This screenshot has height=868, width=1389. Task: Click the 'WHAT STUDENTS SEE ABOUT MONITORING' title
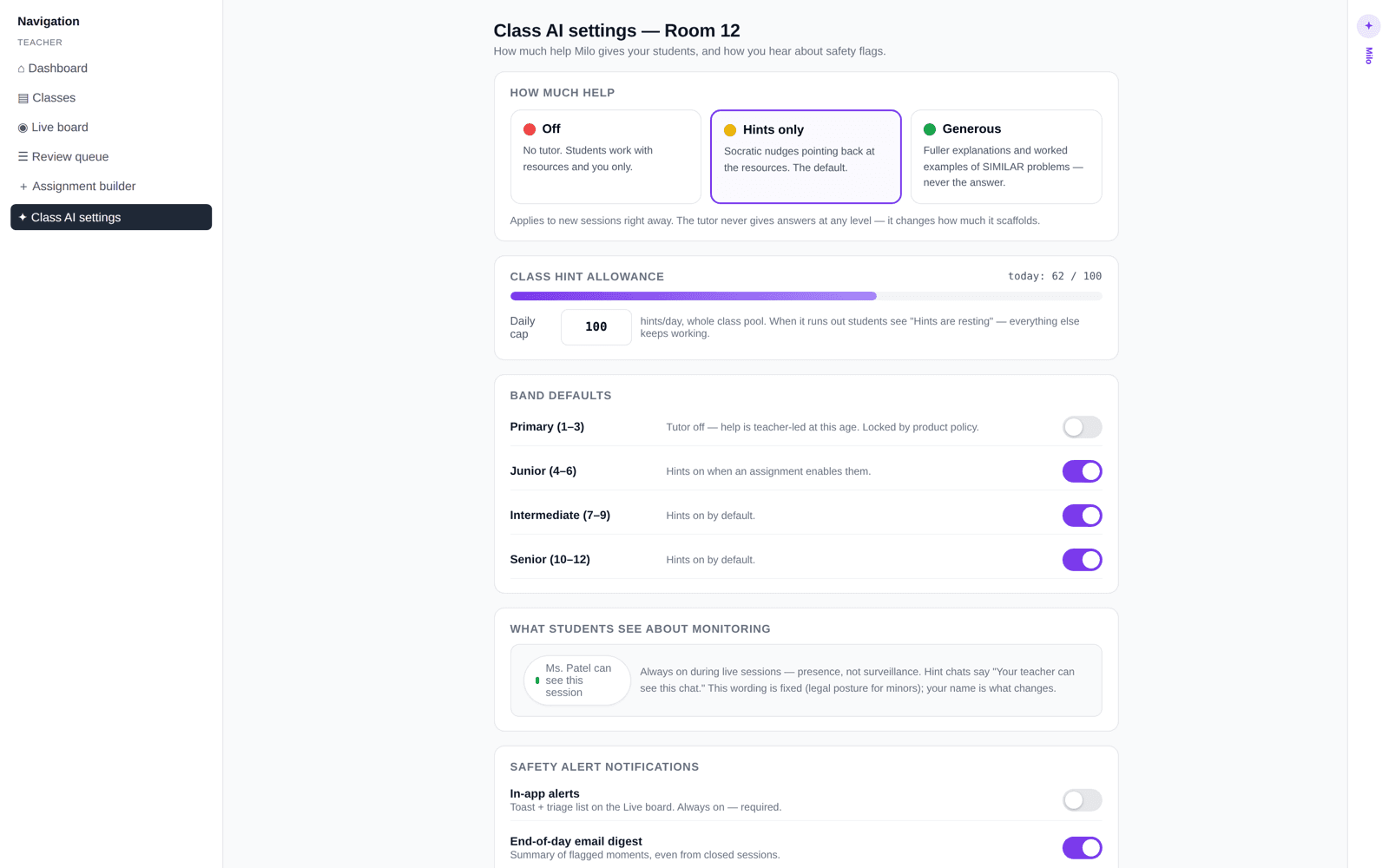click(640, 629)
